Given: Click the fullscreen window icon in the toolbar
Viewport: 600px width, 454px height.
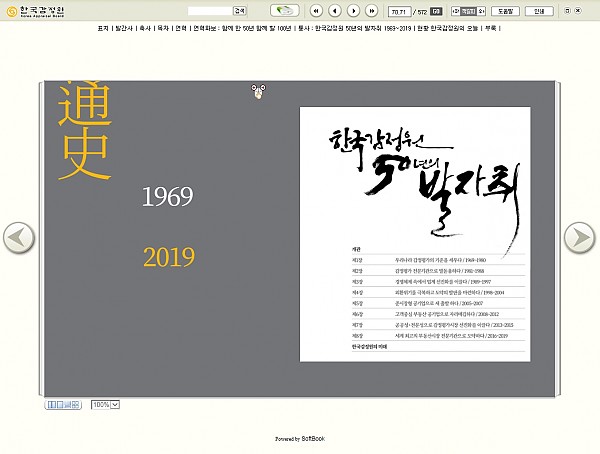Looking at the screenshot, I should coord(567,11).
